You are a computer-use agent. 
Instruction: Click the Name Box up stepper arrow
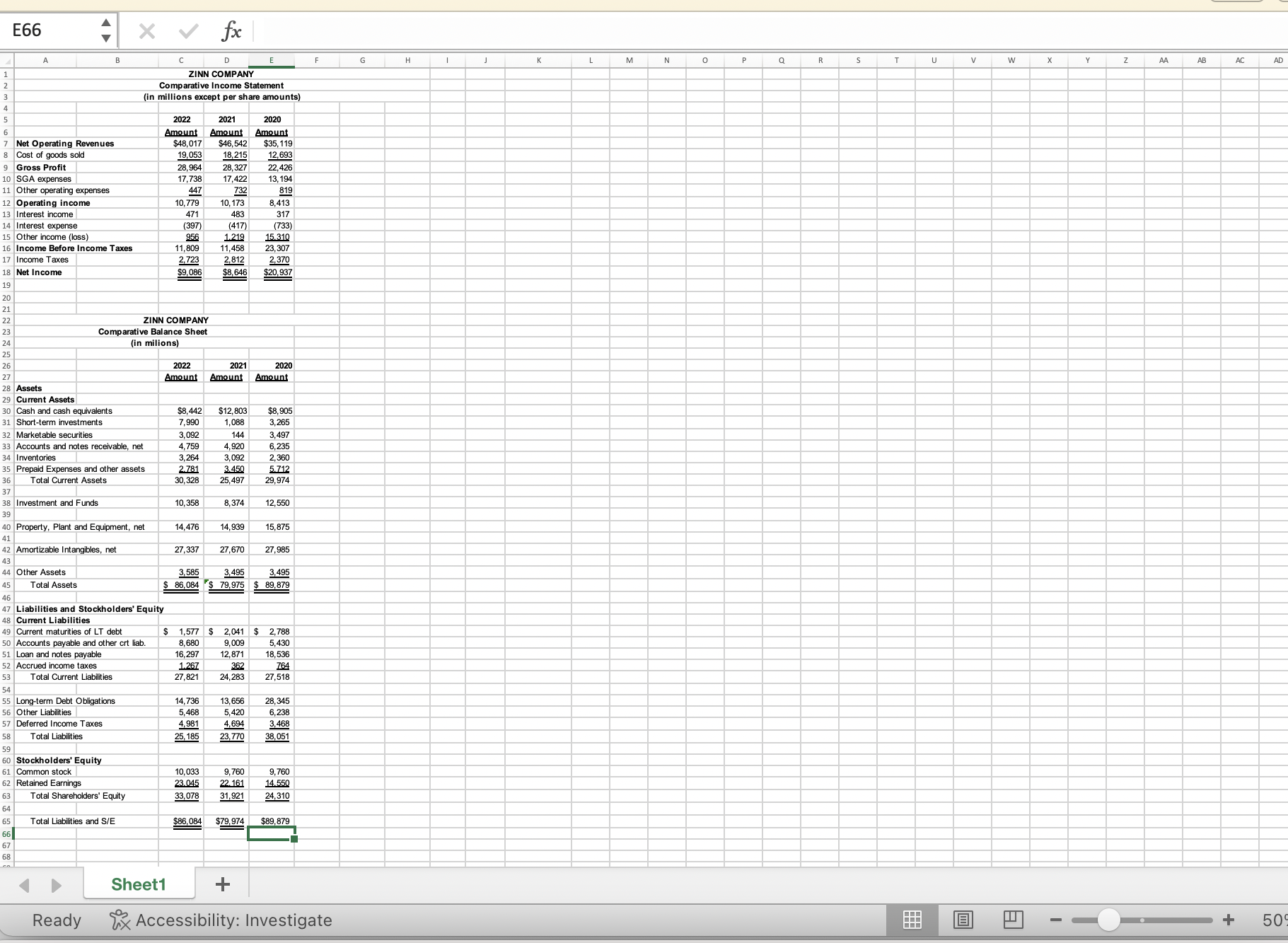pos(106,21)
